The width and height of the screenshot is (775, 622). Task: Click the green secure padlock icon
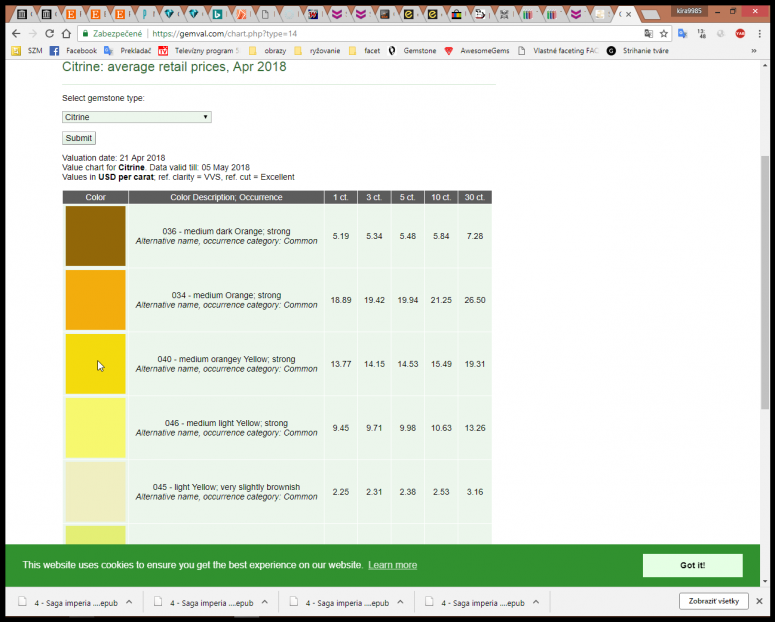tap(86, 34)
